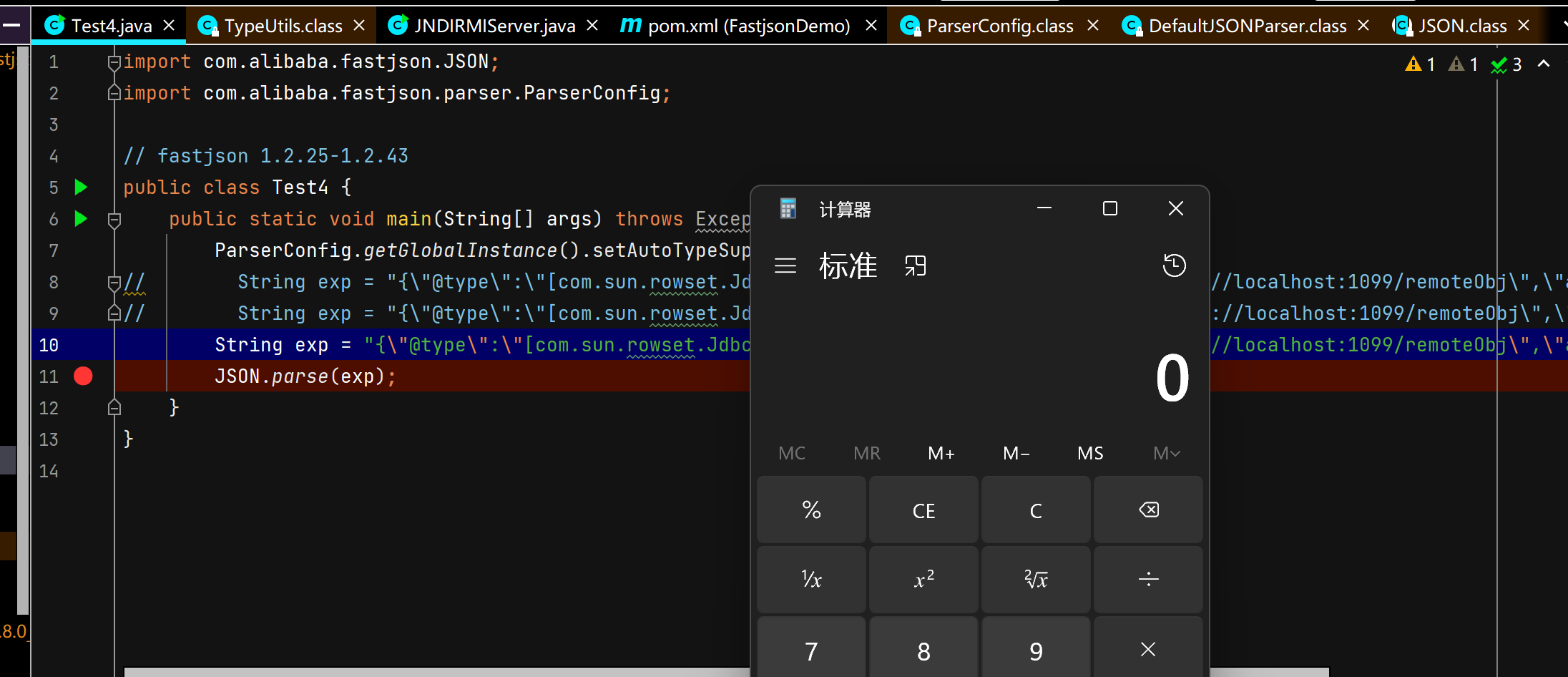The height and width of the screenshot is (677, 1568).
Task: Click the CE clear entry button
Action: pos(923,510)
